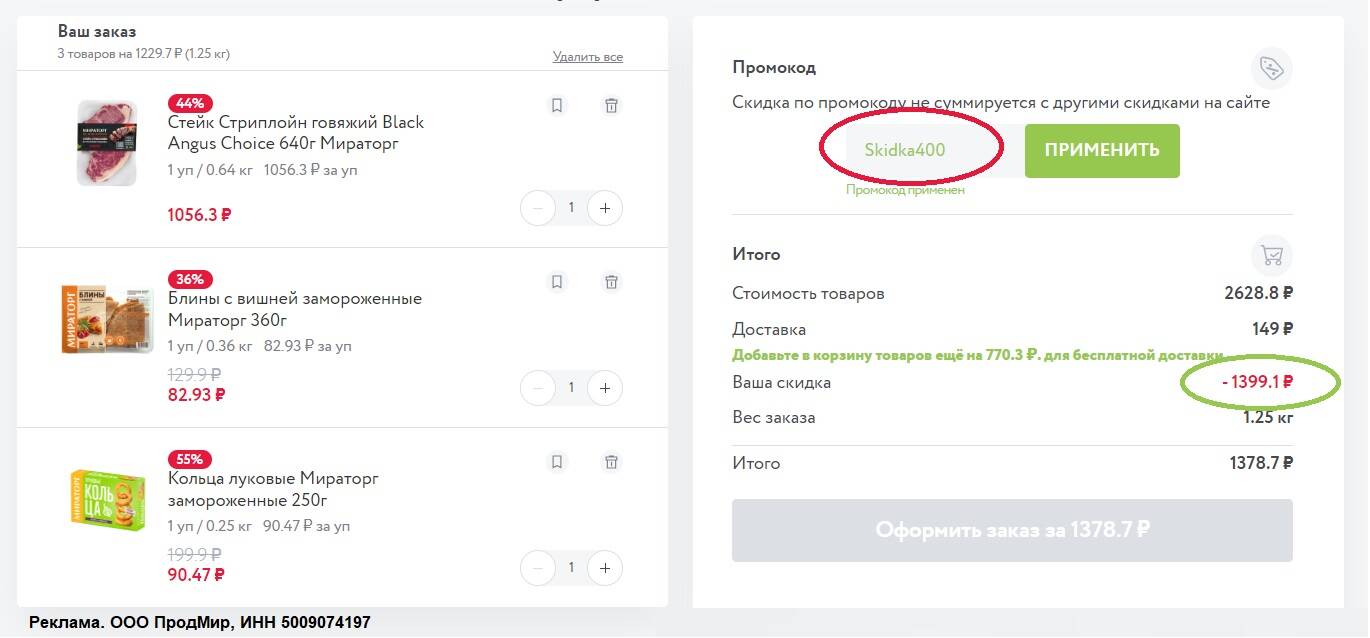Remove cherry pancakes with the trash icon
The image size is (1370, 638).
pyautogui.click(x=611, y=282)
